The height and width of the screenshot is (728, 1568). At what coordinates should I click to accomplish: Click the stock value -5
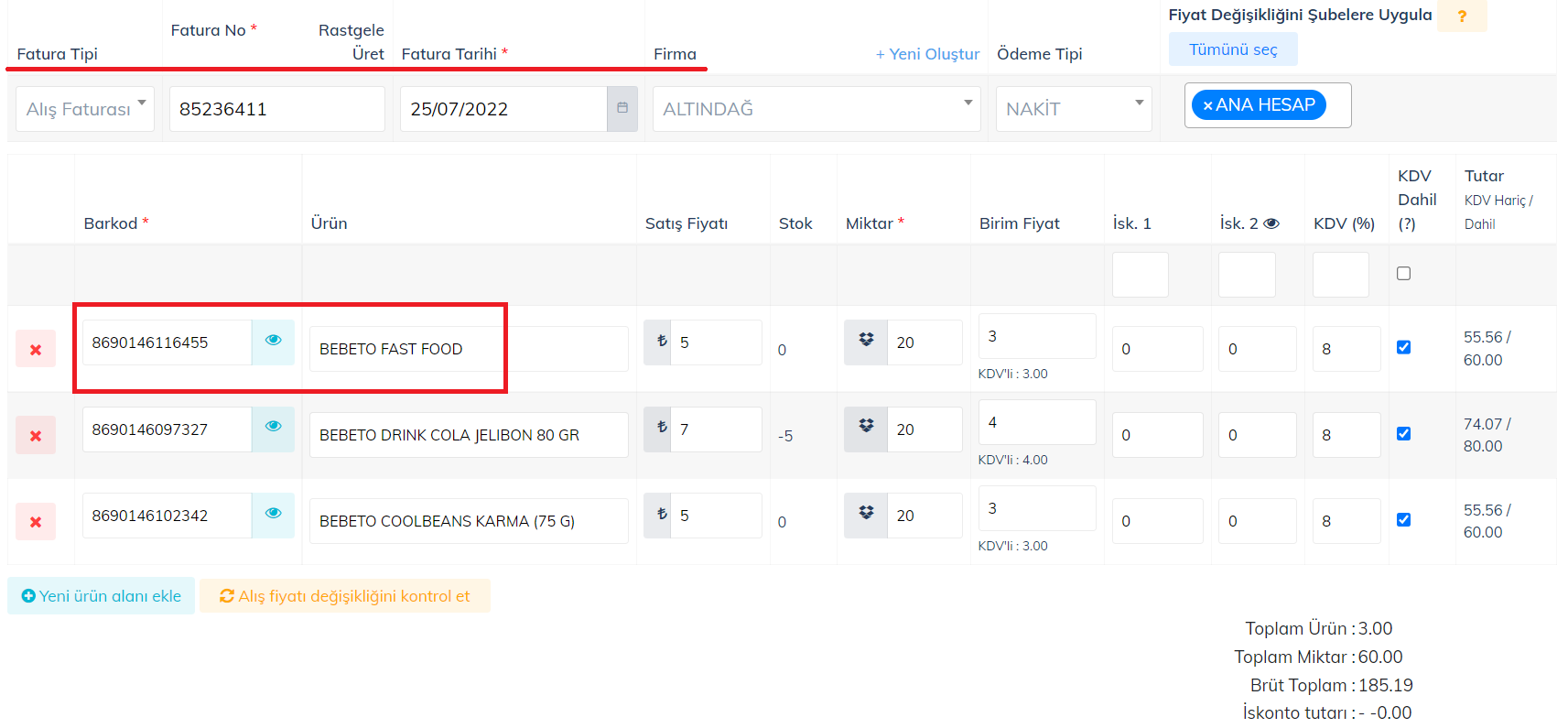click(785, 436)
